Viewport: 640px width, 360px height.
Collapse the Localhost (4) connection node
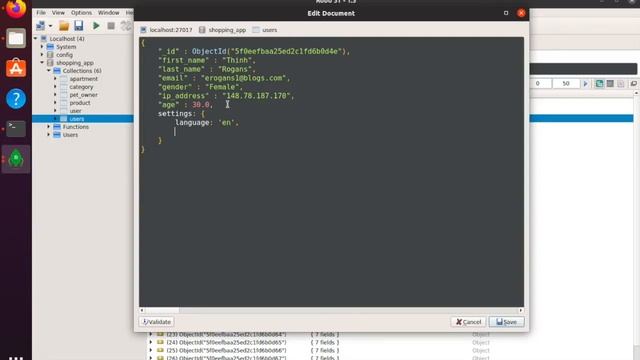coord(36,38)
